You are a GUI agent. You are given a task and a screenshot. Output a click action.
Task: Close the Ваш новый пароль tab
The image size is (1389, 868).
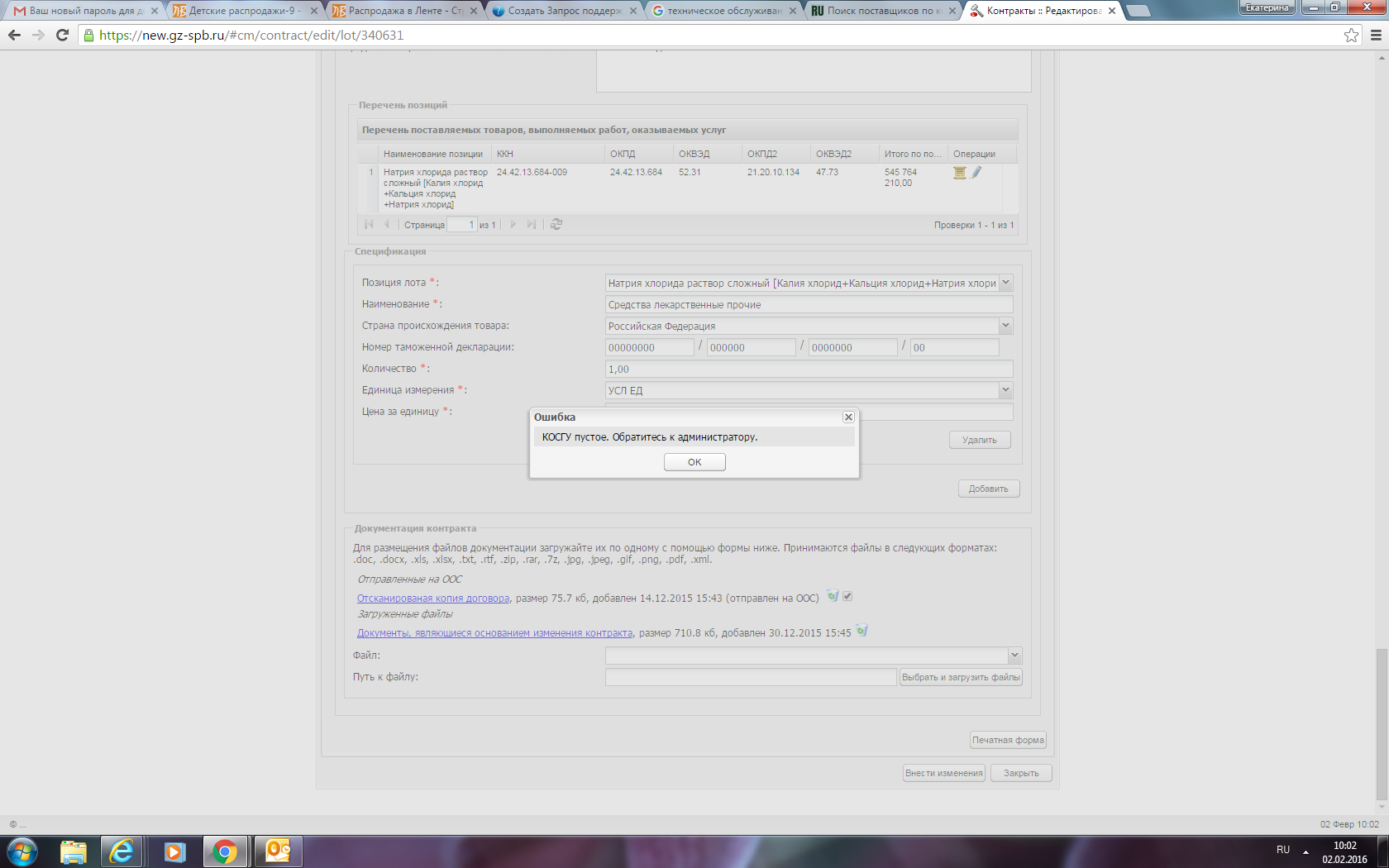tap(154, 11)
